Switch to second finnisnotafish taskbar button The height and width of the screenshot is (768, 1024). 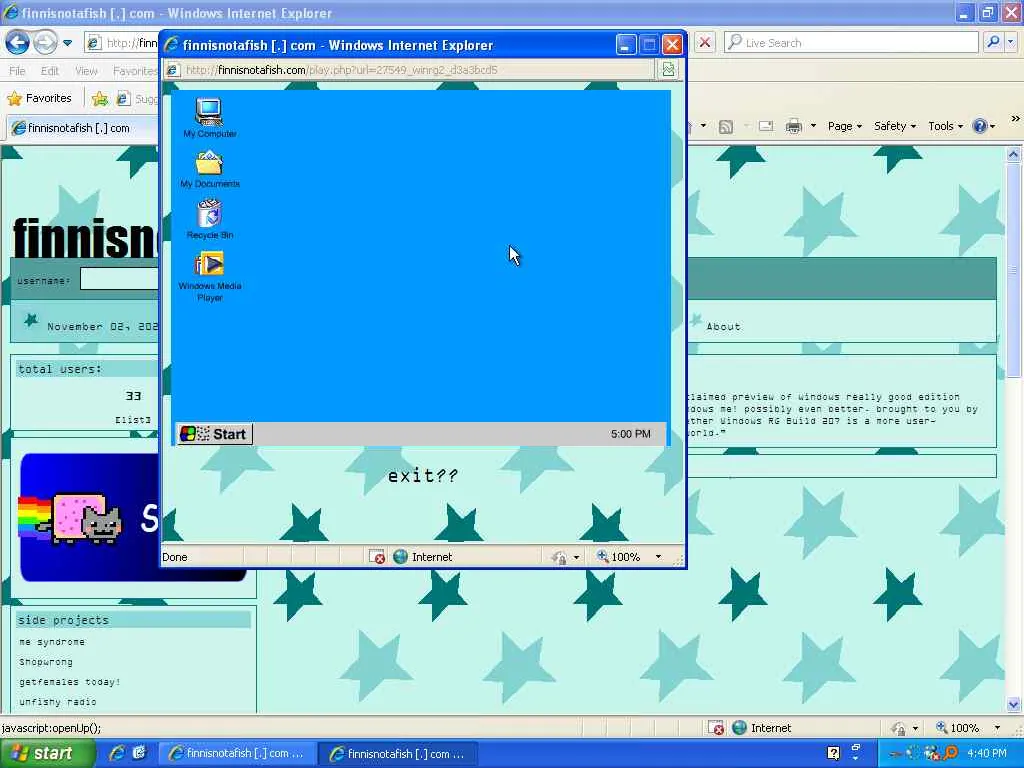[x=398, y=754]
